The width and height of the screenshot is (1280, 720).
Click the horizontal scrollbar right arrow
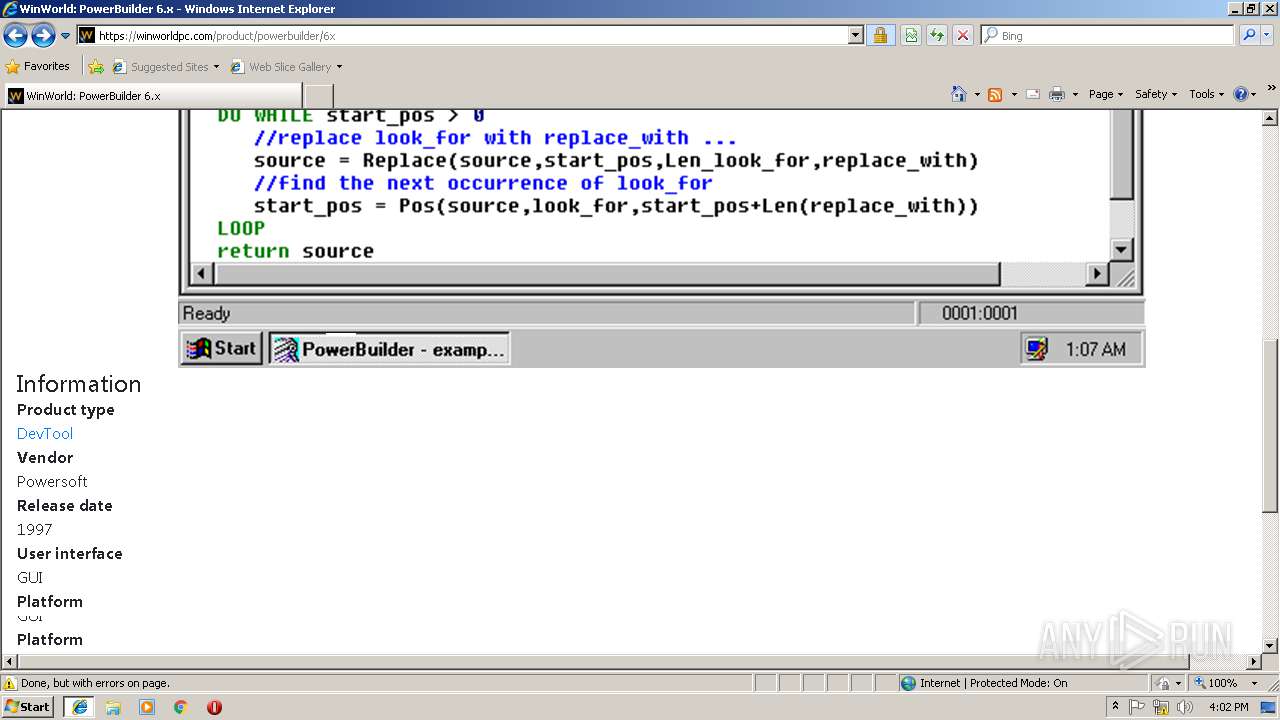pos(1254,661)
